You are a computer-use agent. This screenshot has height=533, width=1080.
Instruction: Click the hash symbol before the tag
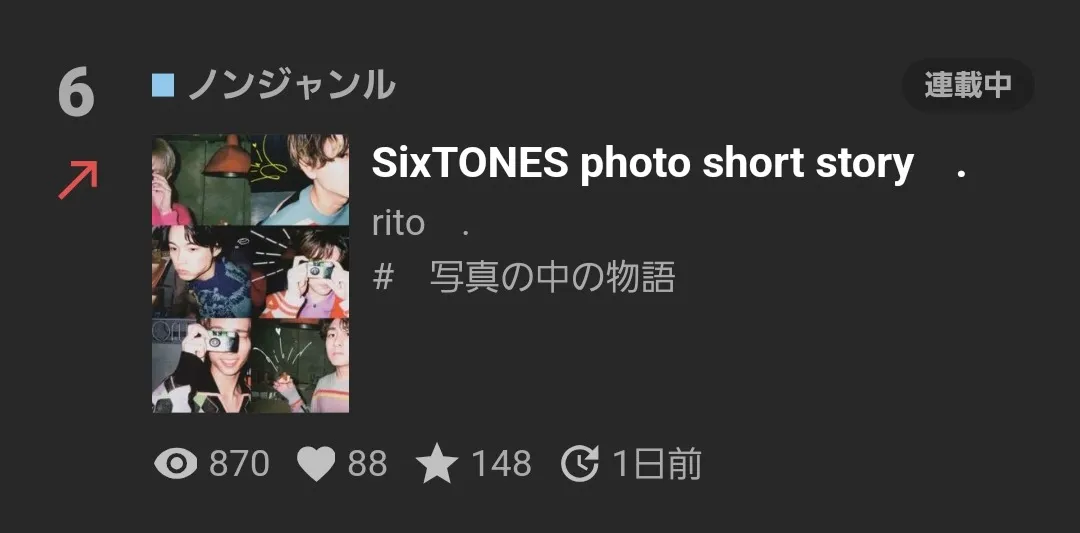[x=383, y=278]
